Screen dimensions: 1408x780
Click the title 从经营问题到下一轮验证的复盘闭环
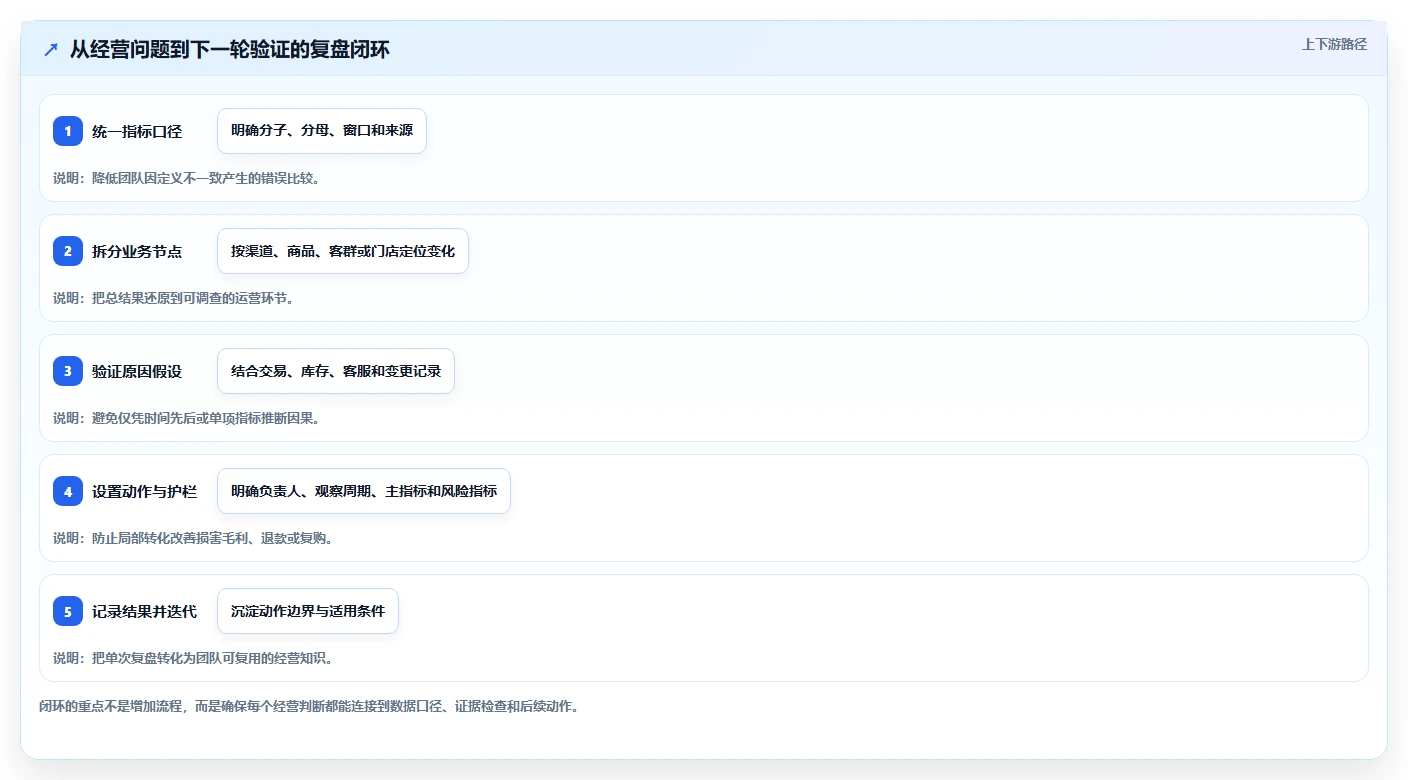coord(229,50)
